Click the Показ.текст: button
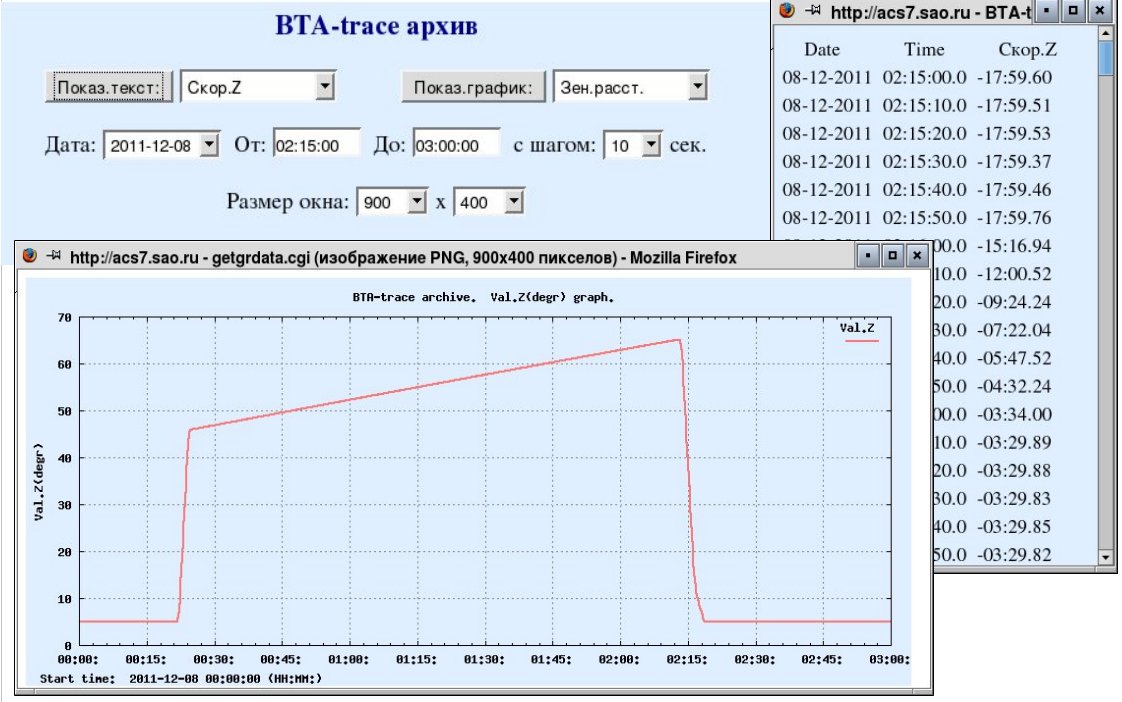 point(109,87)
